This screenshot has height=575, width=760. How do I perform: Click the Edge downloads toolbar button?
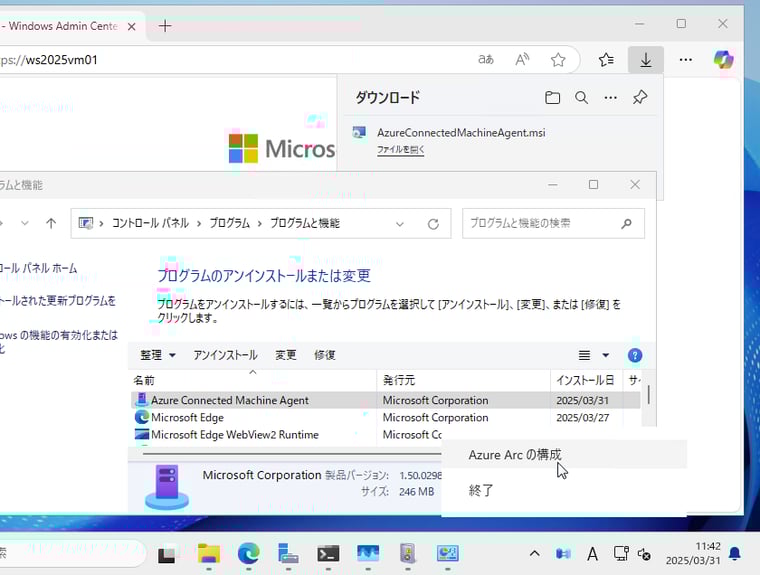646,60
